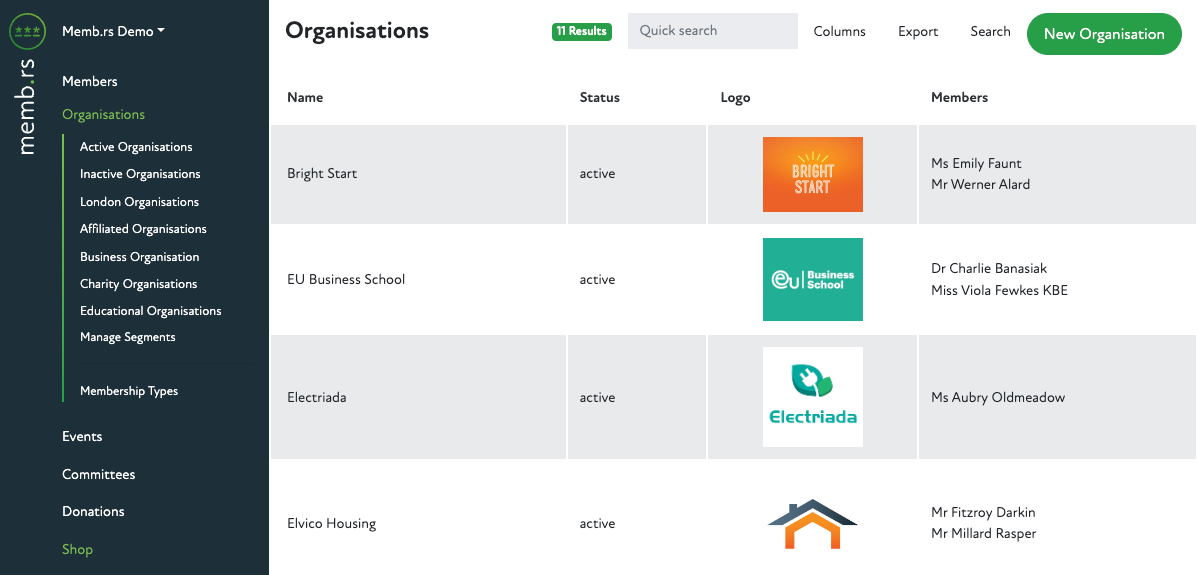Open the Donations sidebar item

pyautogui.click(x=93, y=511)
